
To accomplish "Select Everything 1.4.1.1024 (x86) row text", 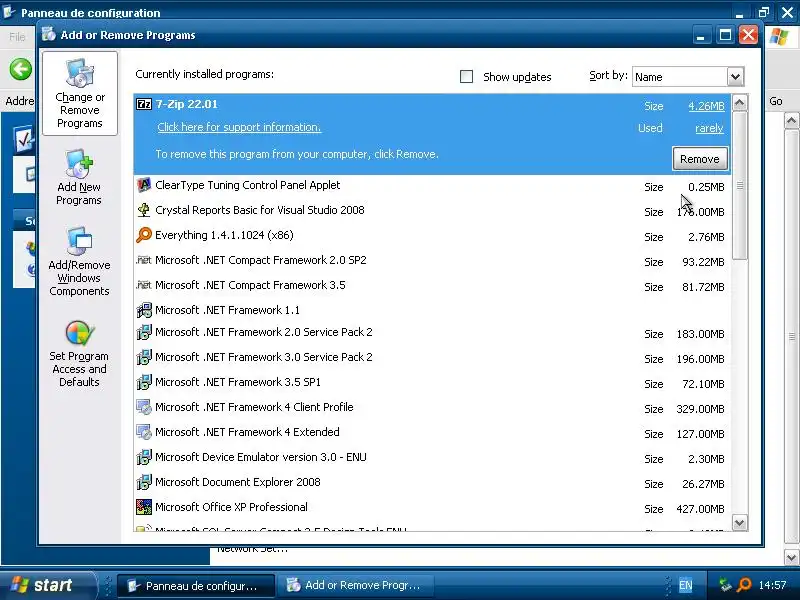I will tap(224, 235).
